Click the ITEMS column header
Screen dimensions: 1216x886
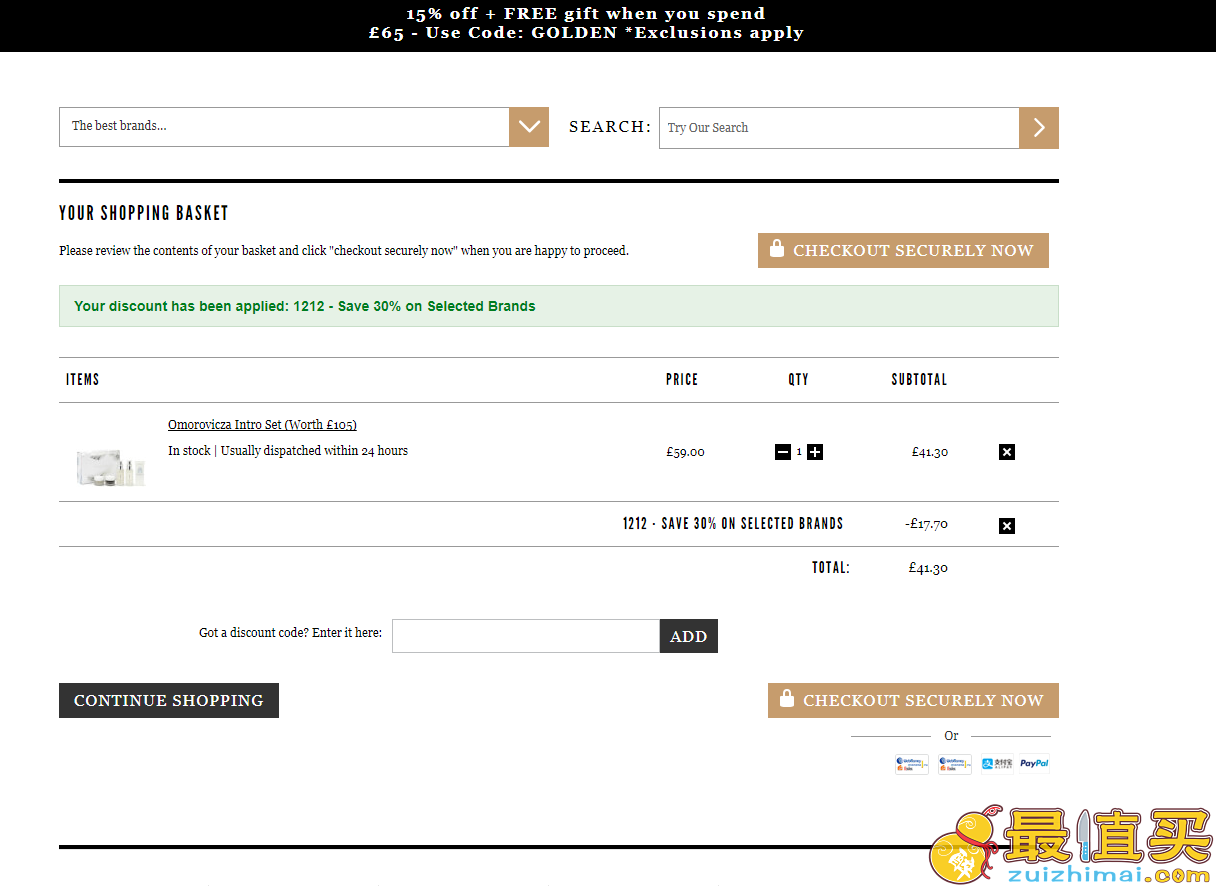point(82,380)
